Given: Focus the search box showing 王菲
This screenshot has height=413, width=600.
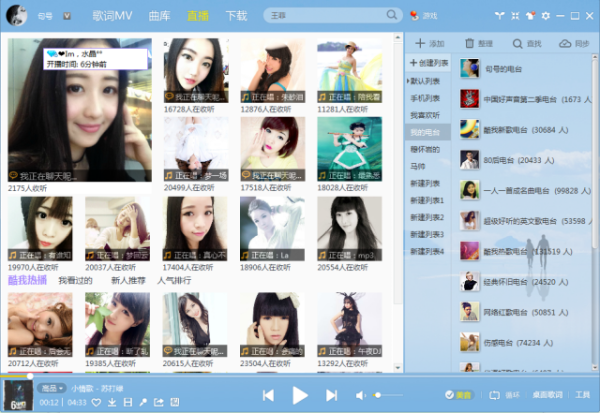Looking at the screenshot, I should click(x=333, y=15).
